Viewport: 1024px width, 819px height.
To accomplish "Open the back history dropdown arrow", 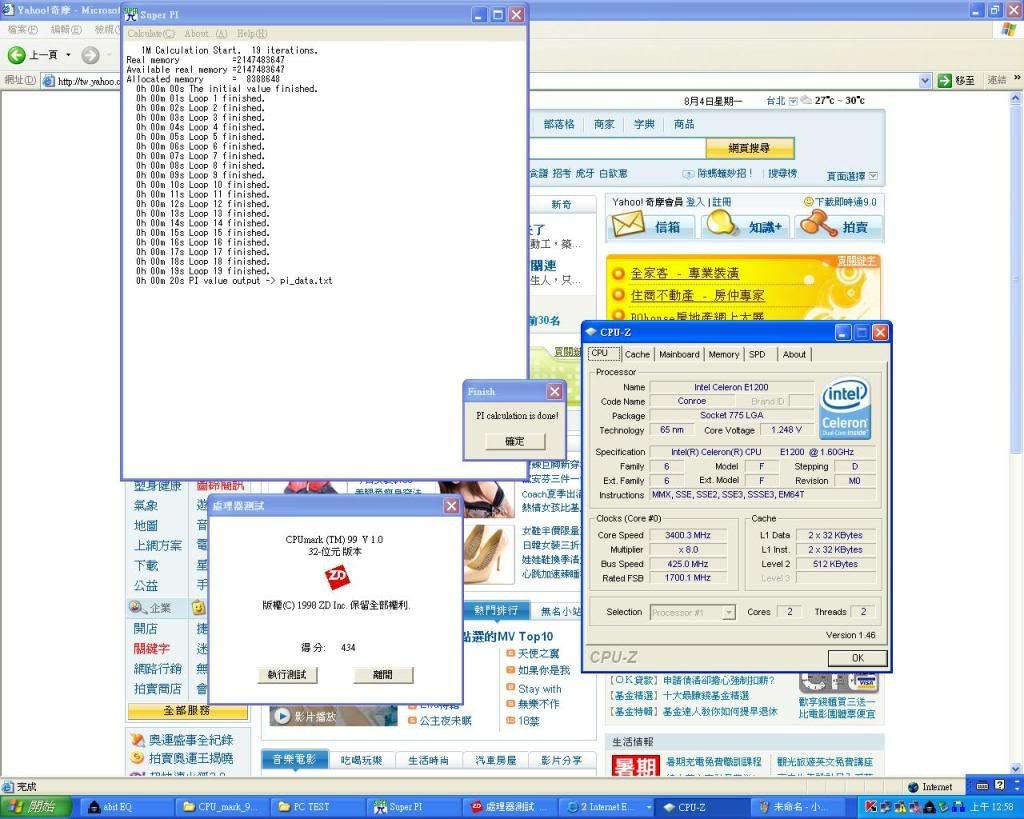I will pyautogui.click(x=69, y=55).
